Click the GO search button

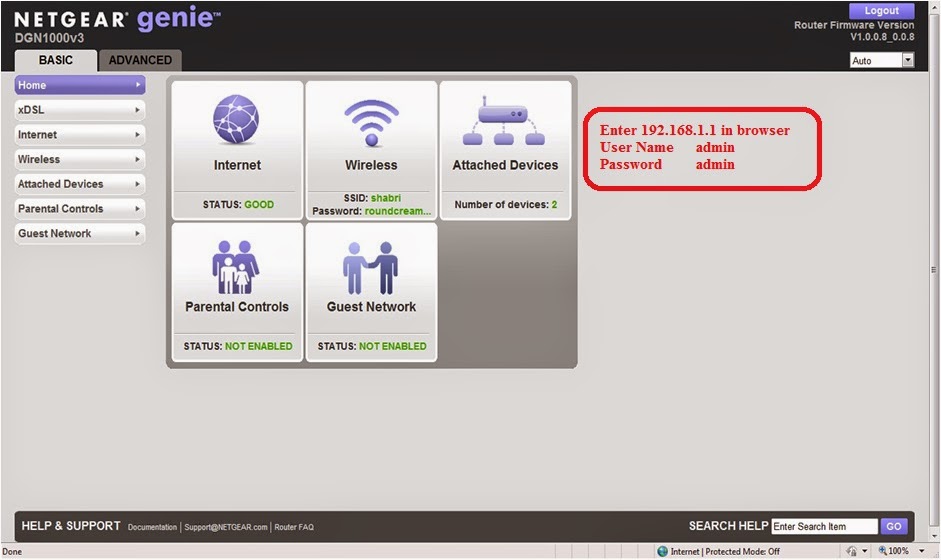tap(894, 526)
